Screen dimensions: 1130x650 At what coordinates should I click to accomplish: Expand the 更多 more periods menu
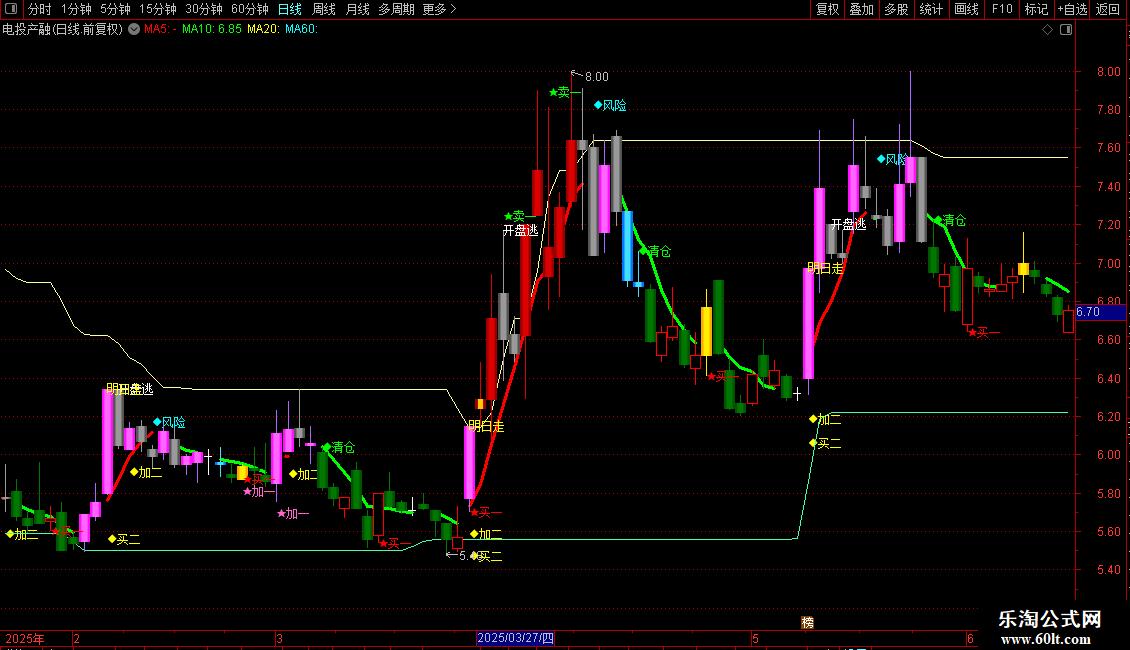pyautogui.click(x=440, y=9)
